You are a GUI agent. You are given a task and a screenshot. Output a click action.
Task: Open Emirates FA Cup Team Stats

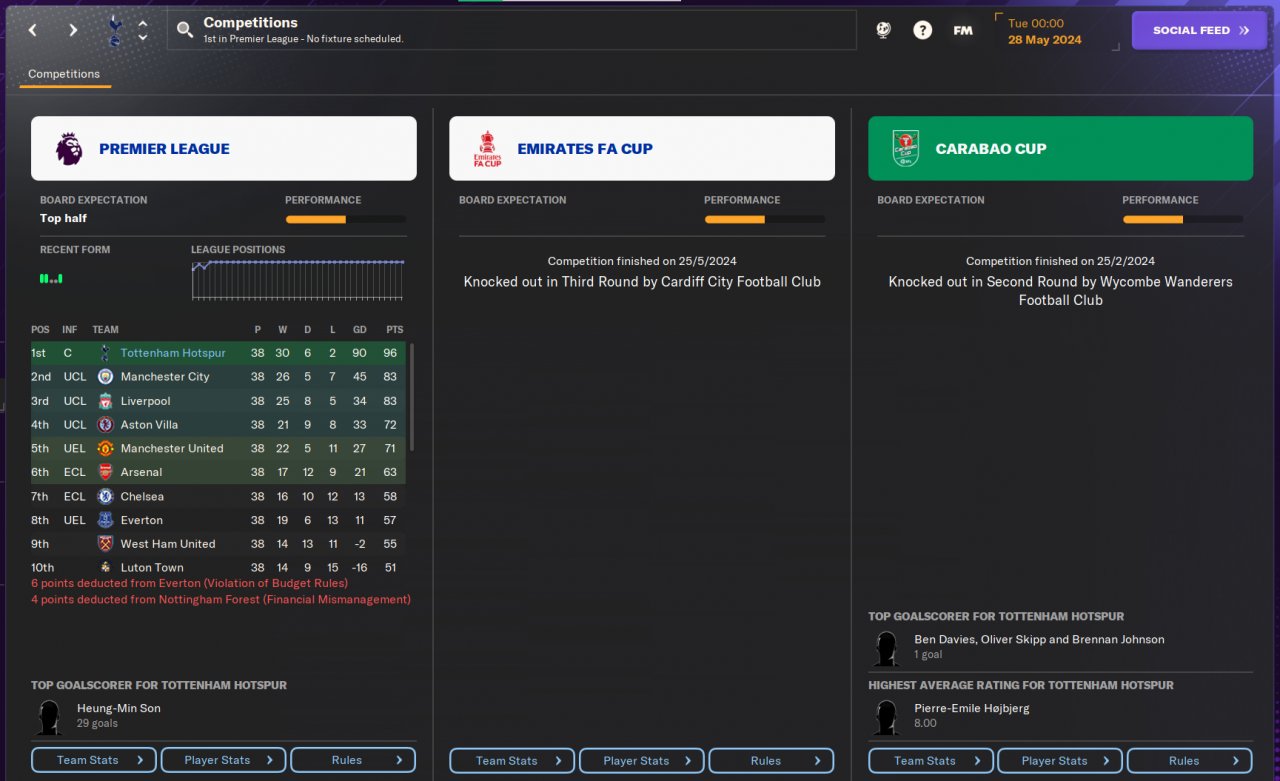512,761
